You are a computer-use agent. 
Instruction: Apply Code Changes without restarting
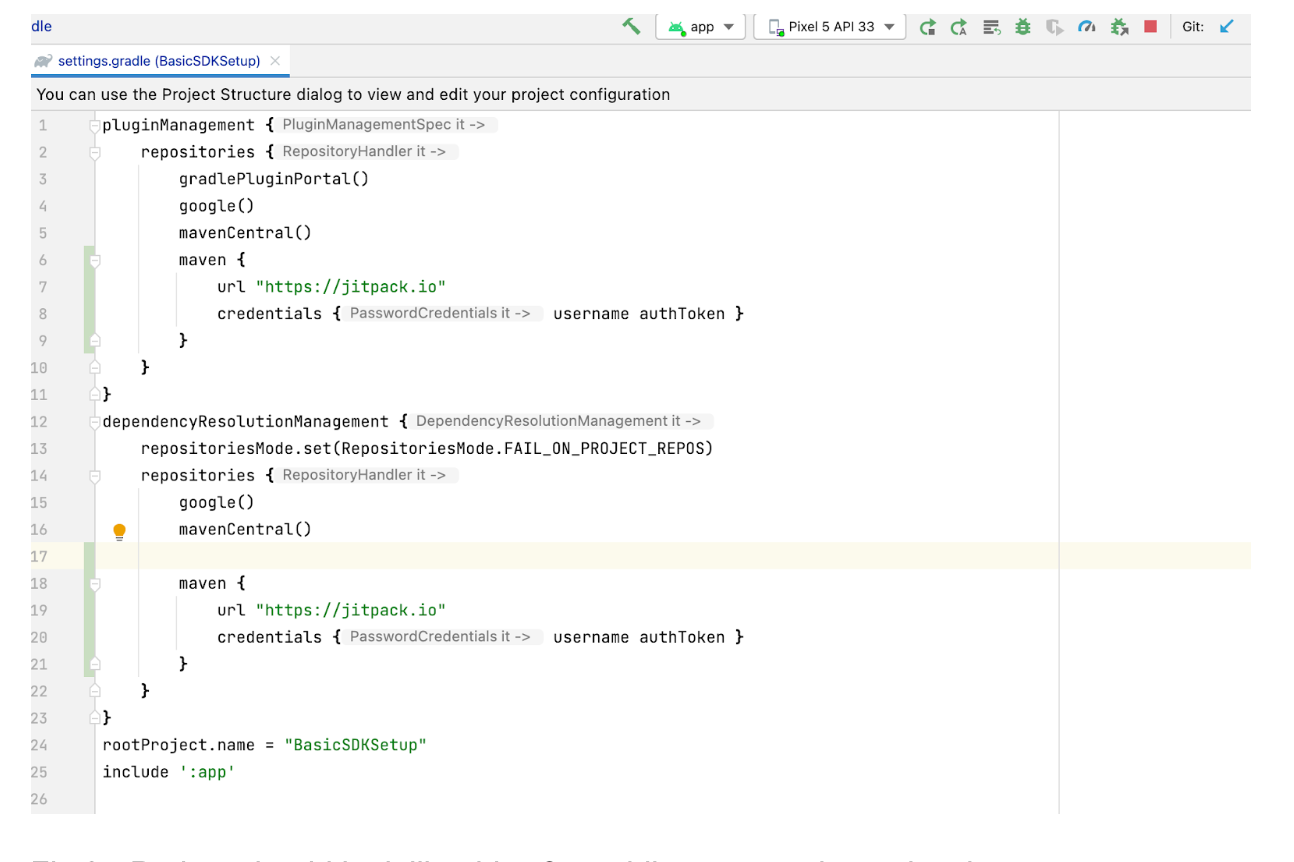tap(958, 27)
